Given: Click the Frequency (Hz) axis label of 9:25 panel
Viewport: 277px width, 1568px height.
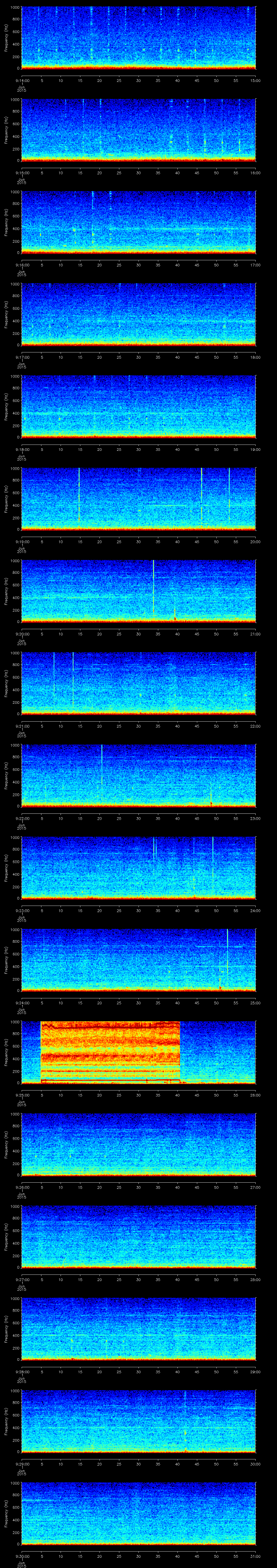Looking at the screenshot, I should click(6, 1052).
